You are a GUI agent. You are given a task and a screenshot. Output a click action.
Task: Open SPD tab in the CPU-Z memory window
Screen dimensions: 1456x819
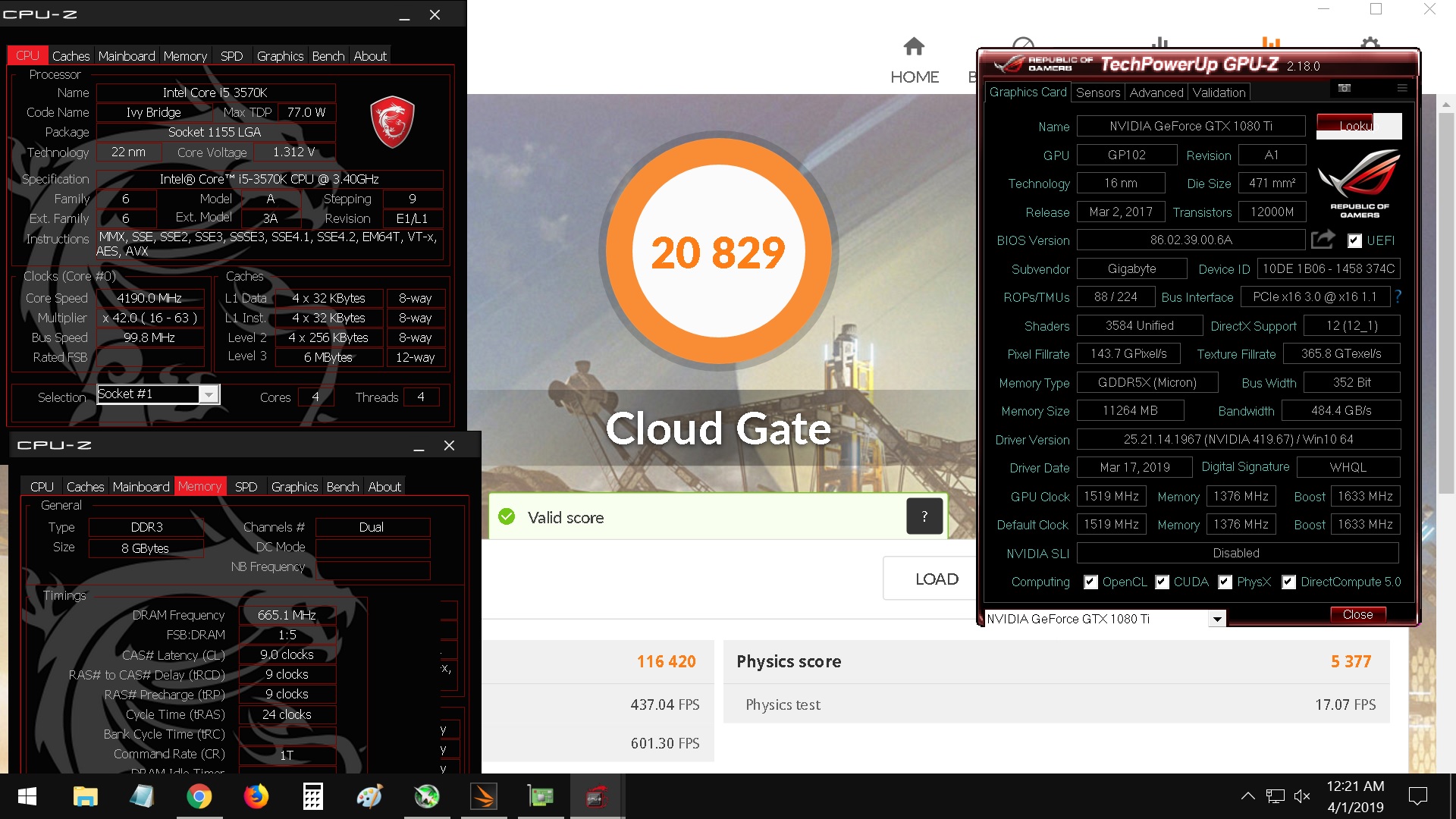(246, 487)
